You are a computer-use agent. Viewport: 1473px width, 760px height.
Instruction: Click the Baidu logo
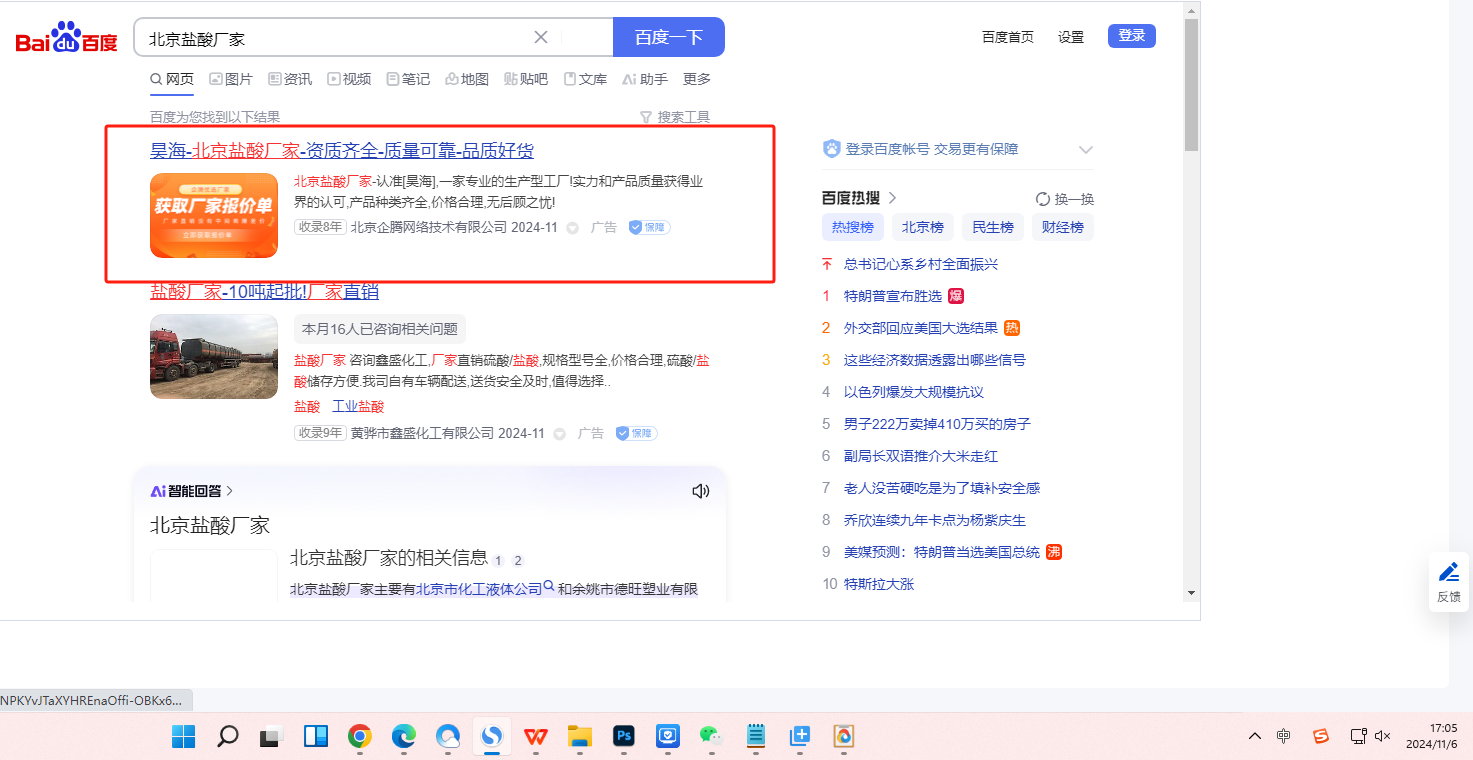(66, 39)
